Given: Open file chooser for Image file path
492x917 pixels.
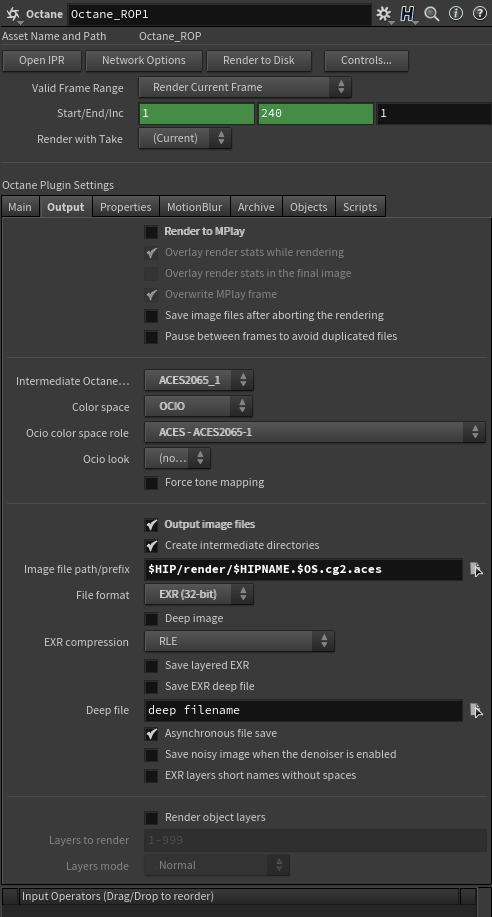Looking at the screenshot, I should (x=476, y=569).
